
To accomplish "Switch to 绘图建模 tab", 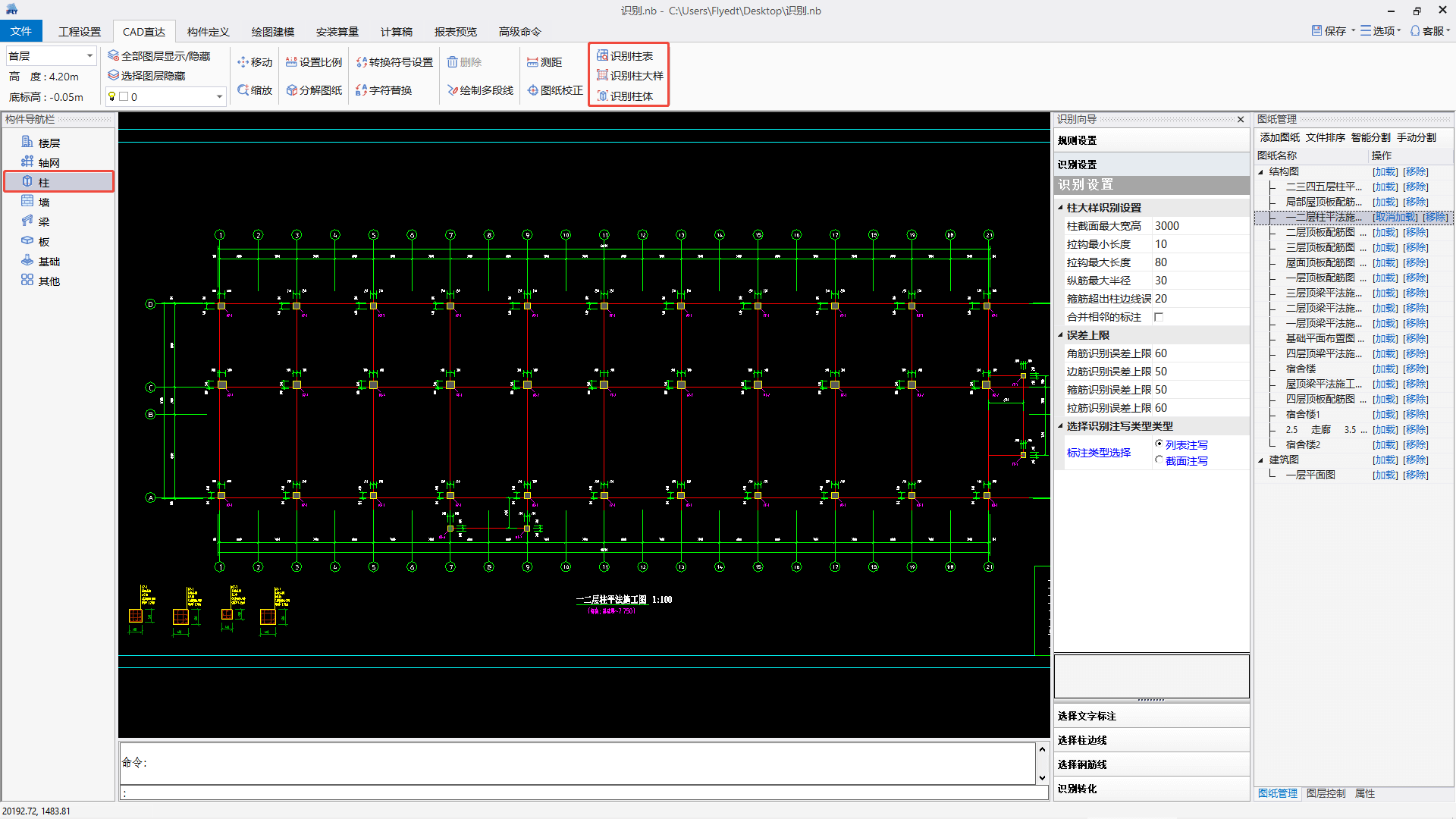I will [272, 32].
